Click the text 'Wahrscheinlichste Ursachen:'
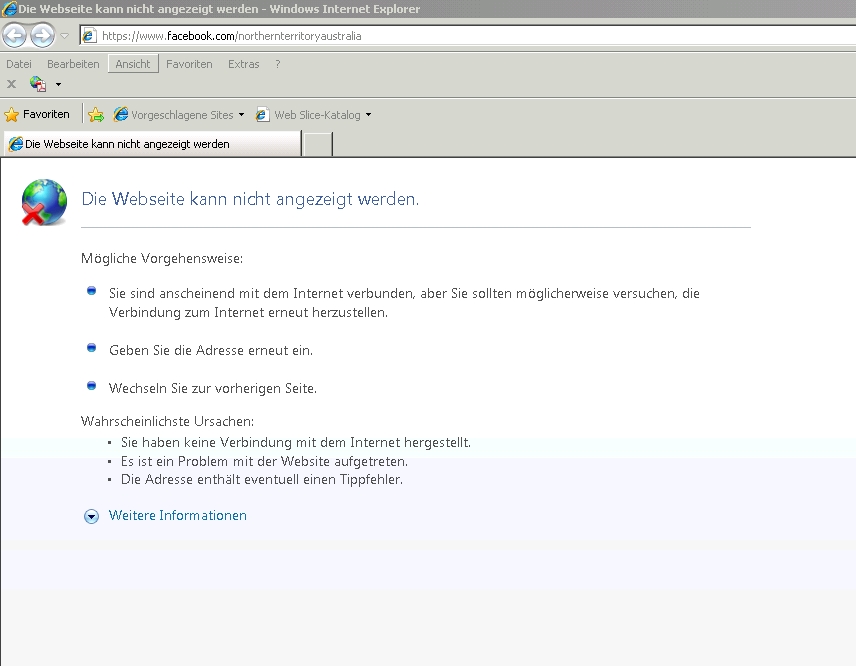Image resolution: width=856 pixels, height=666 pixels. 167,421
